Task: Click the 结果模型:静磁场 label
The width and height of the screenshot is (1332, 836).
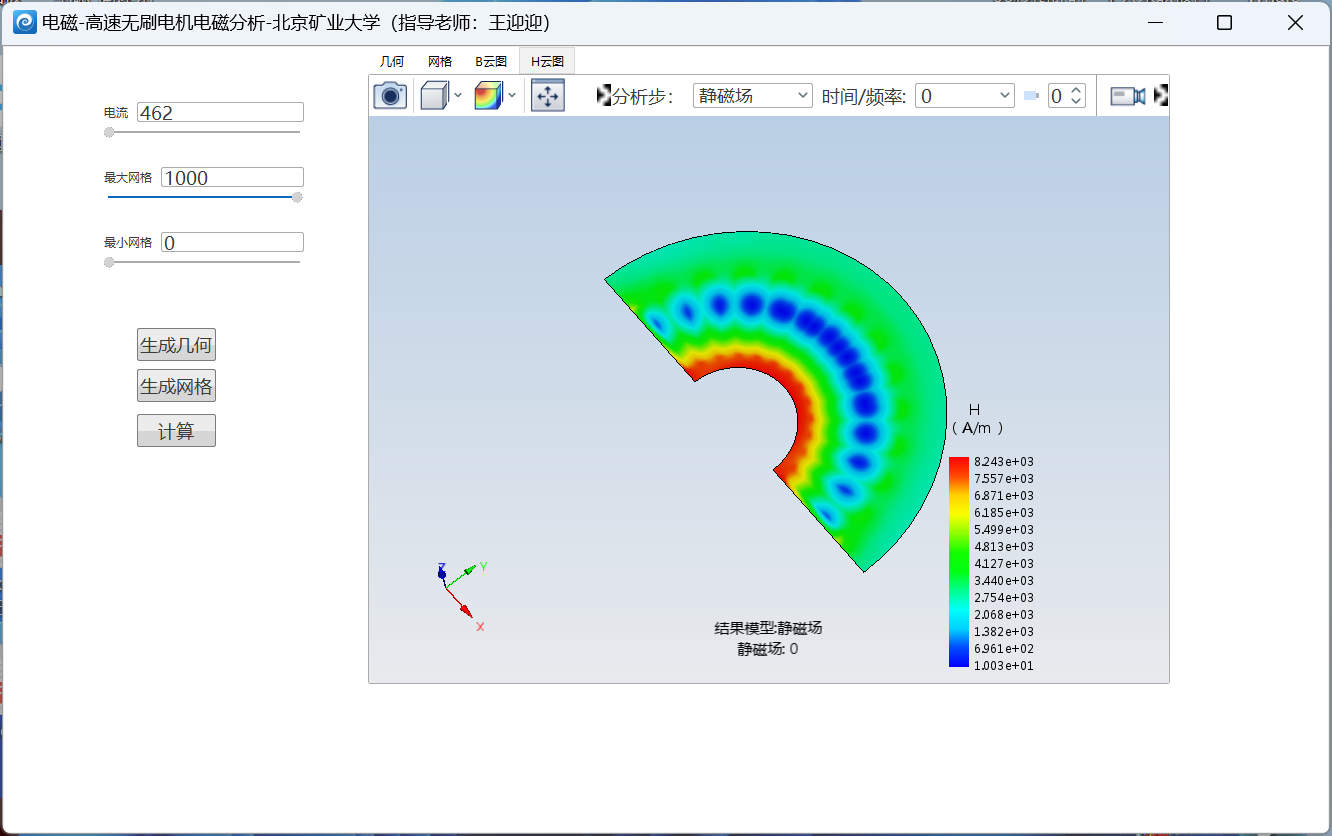Action: (x=768, y=628)
